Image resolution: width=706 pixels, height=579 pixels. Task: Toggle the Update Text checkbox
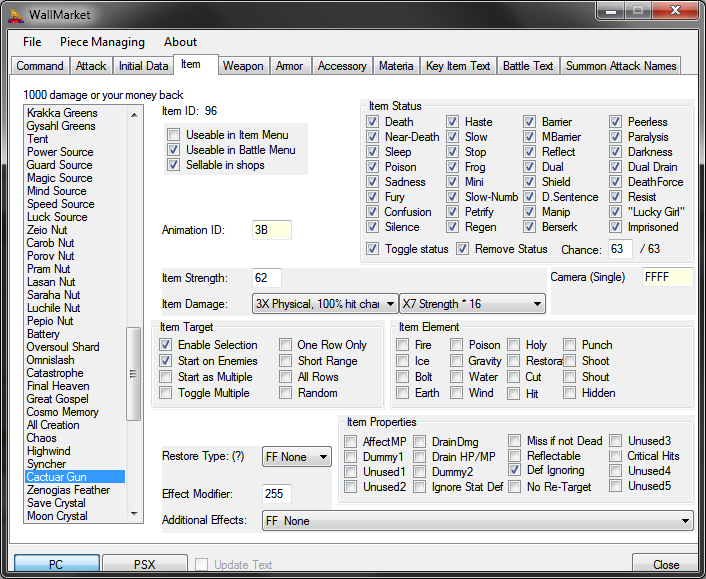coord(201,564)
